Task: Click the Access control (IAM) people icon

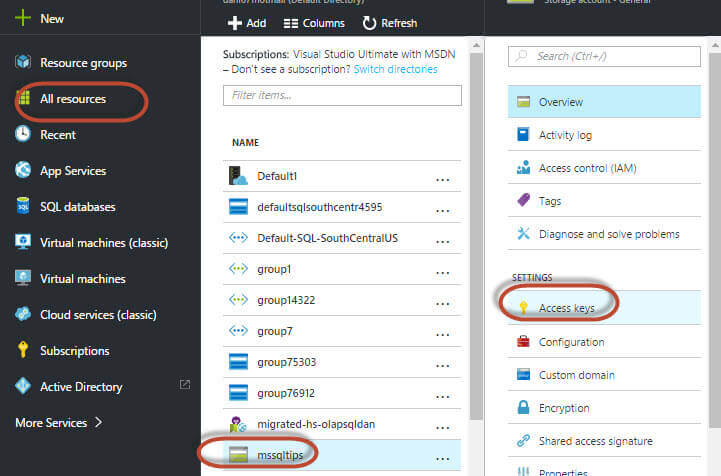Action: coord(523,167)
